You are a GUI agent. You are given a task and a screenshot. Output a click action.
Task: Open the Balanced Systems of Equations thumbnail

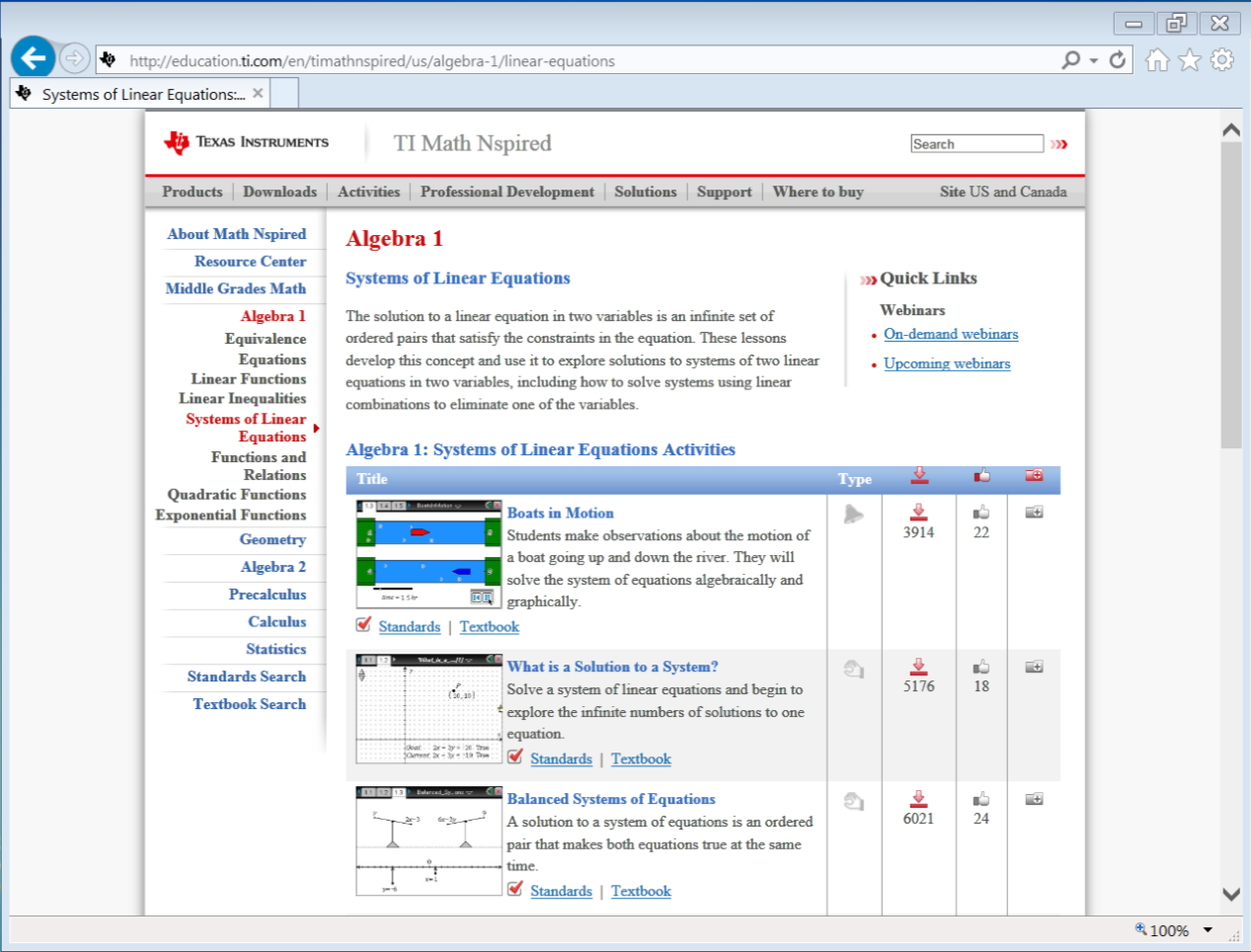430,841
